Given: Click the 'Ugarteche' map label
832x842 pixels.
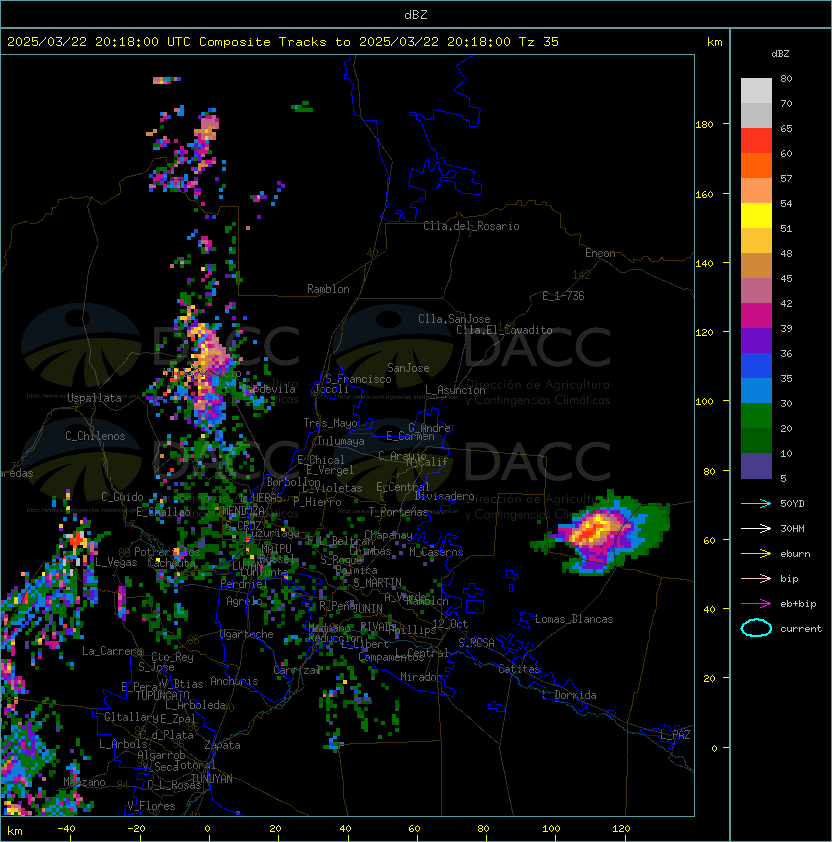Looking at the screenshot, I should click(x=247, y=634).
